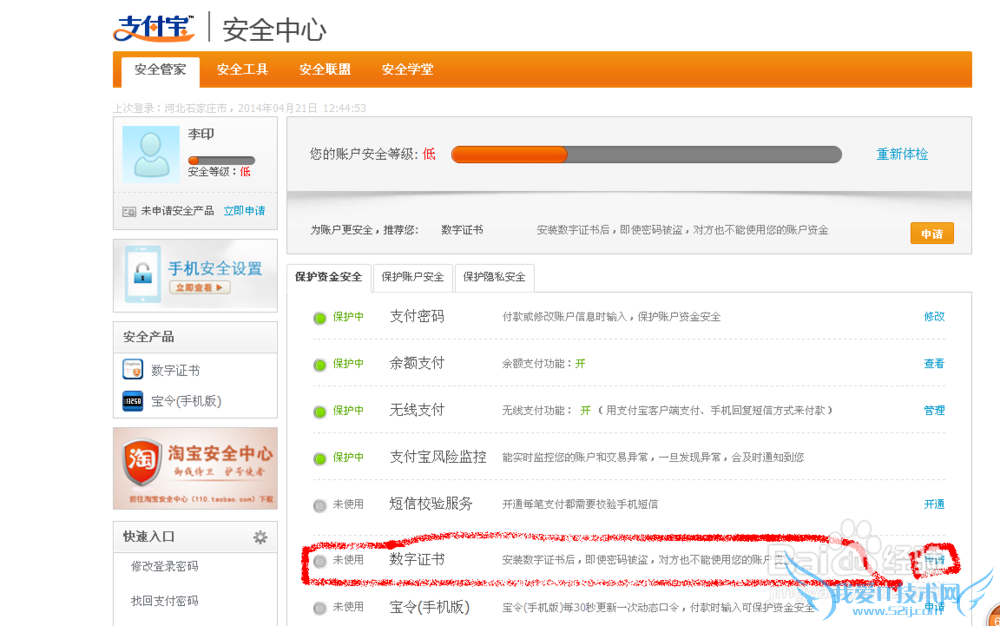The height and width of the screenshot is (626, 1000).
Task: Open 宝令(手机版) in 安全产品 list
Action: tap(186, 401)
